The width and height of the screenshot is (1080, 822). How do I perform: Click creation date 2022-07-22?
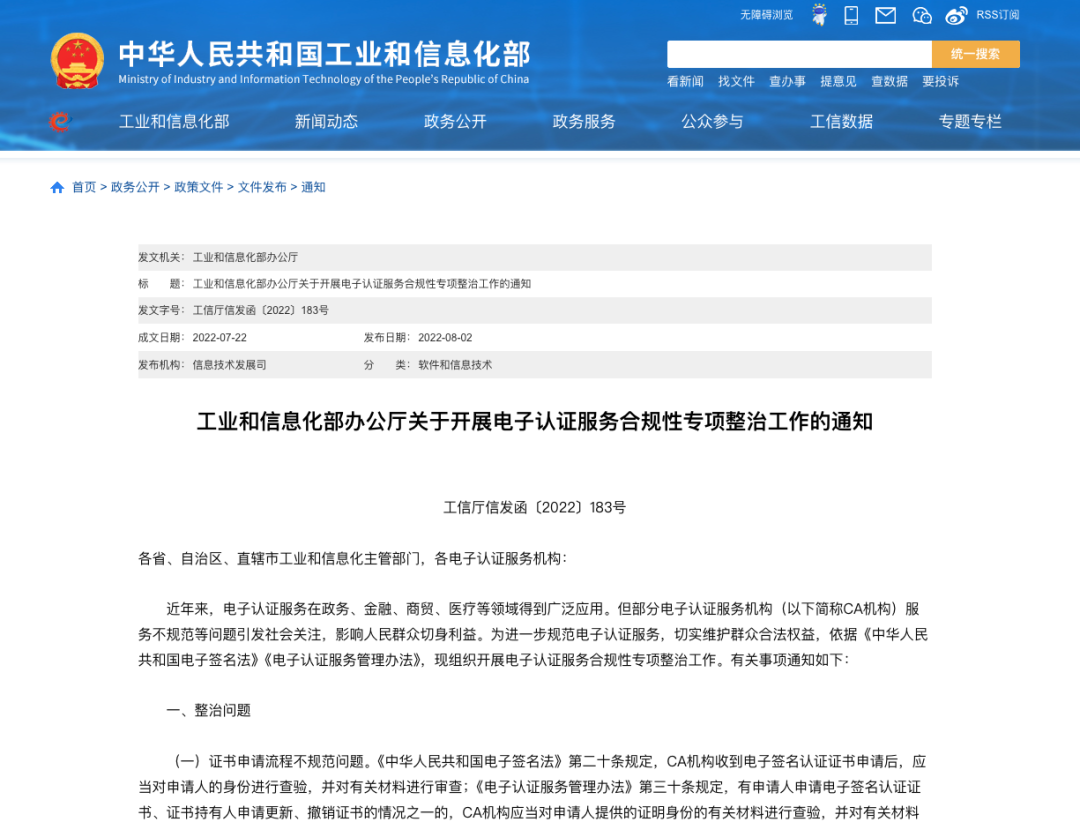coord(220,338)
